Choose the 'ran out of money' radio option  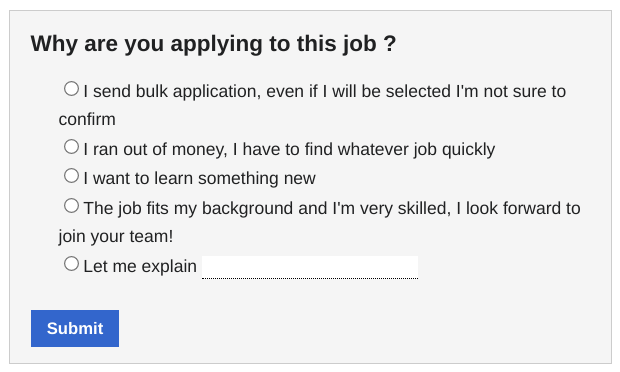click(x=72, y=147)
